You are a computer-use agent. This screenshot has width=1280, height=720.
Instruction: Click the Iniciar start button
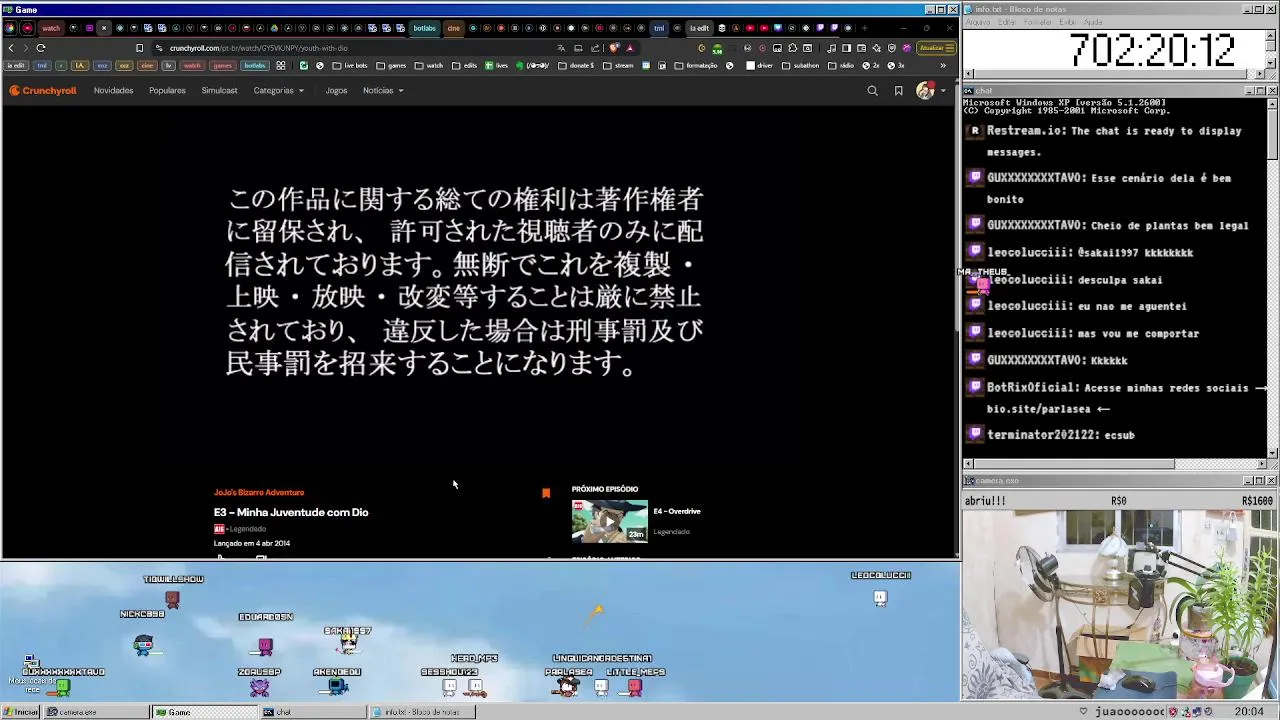tap(21, 712)
